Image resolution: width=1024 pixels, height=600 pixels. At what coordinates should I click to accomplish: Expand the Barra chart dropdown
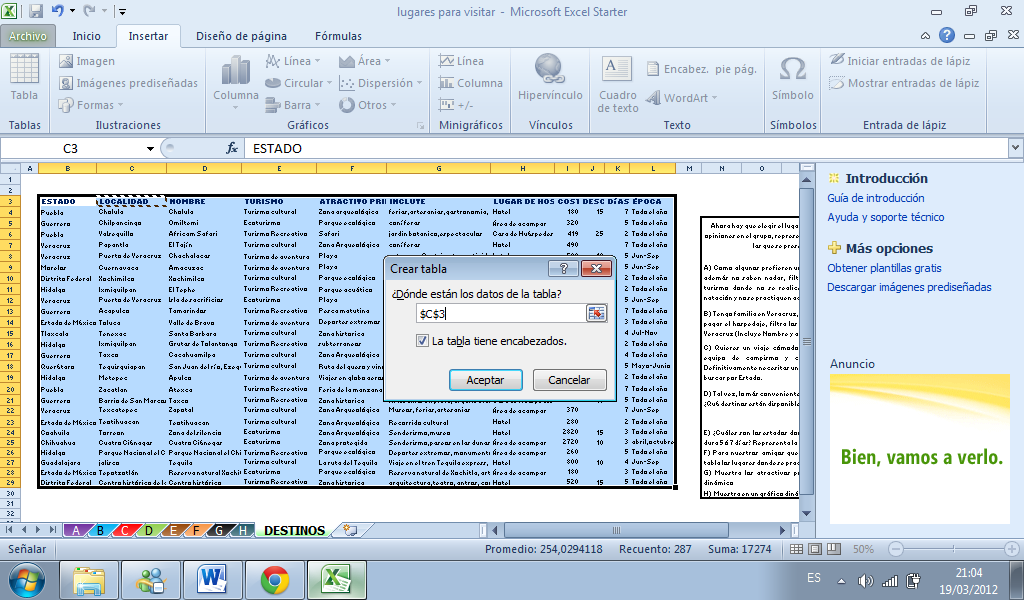click(x=297, y=104)
